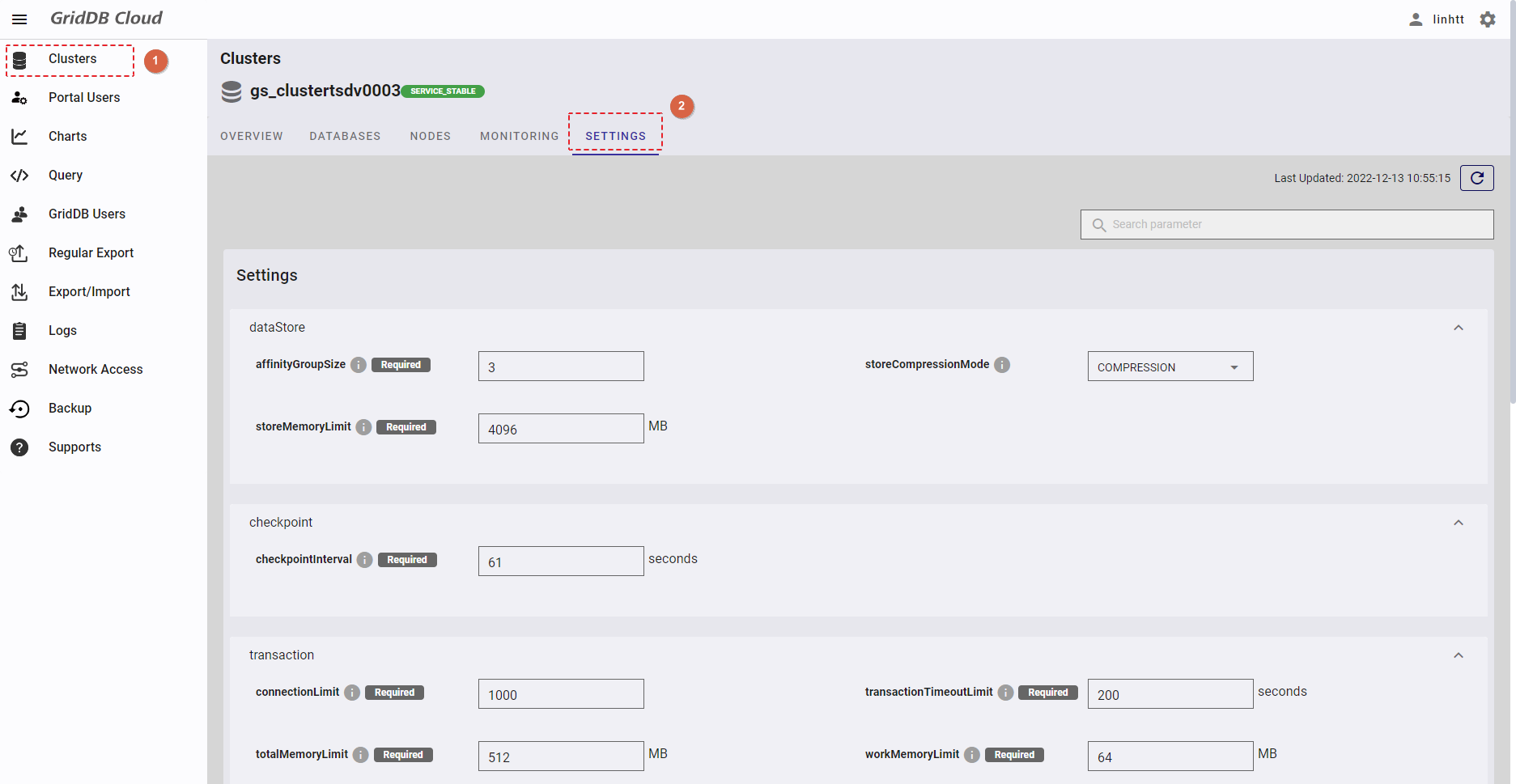Viewport: 1516px width, 784px height.
Task: Open the Overview tab
Action: coord(252,136)
